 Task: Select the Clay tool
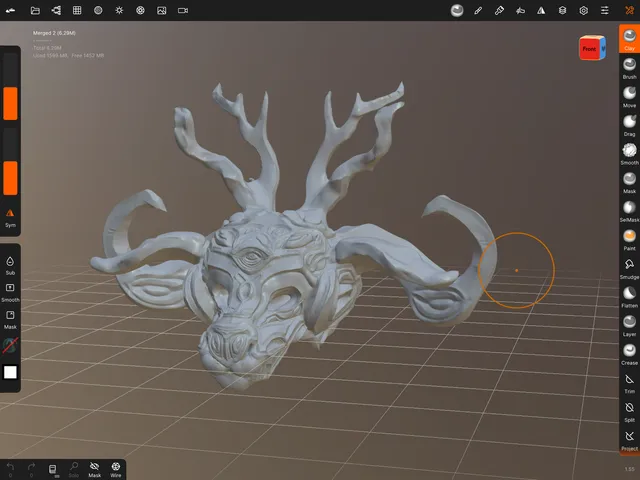click(x=629, y=39)
